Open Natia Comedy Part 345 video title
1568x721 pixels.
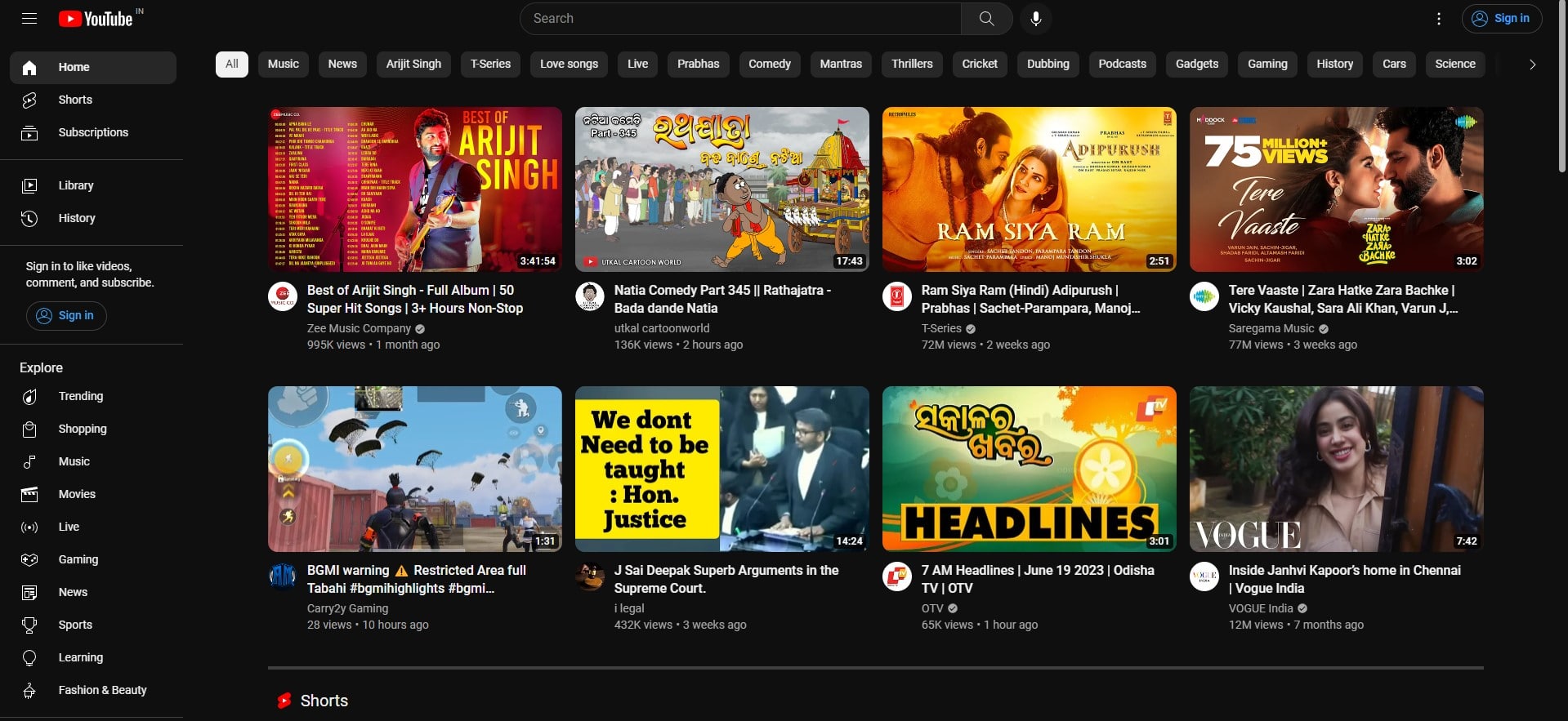click(722, 299)
